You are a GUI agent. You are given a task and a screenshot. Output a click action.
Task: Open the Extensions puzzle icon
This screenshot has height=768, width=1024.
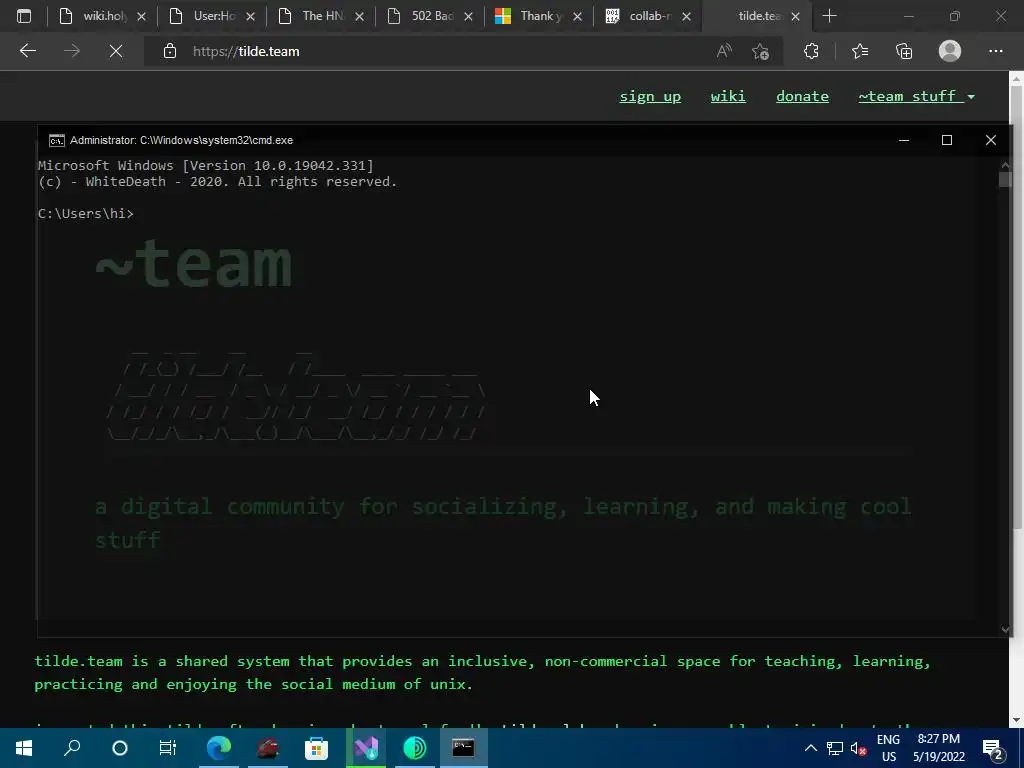point(811,51)
